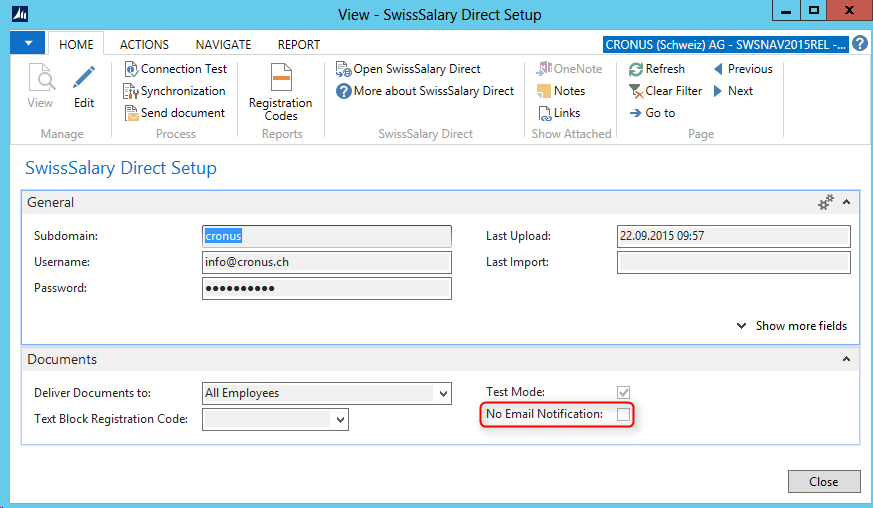Viewport: 873px width, 508px height.
Task: Collapse the Documents section
Action: (846, 359)
